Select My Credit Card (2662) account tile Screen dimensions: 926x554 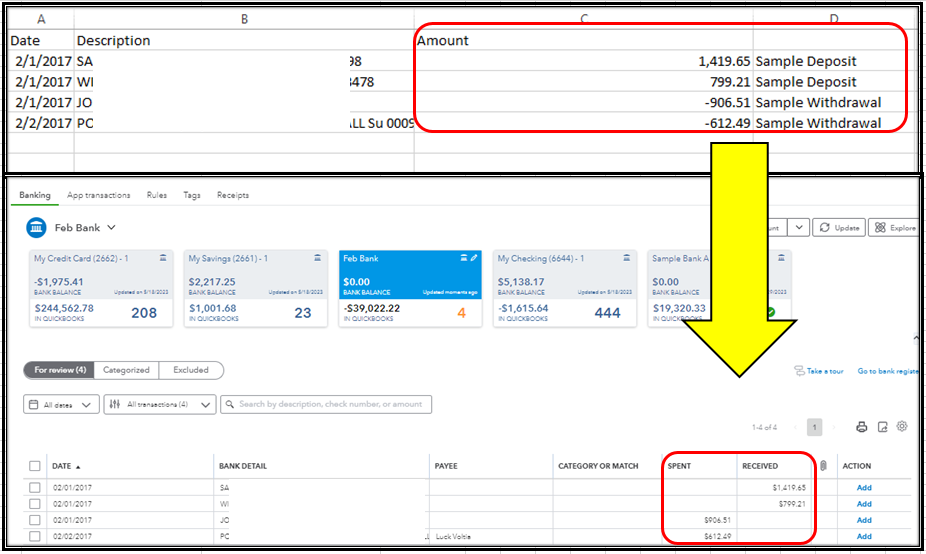point(101,288)
